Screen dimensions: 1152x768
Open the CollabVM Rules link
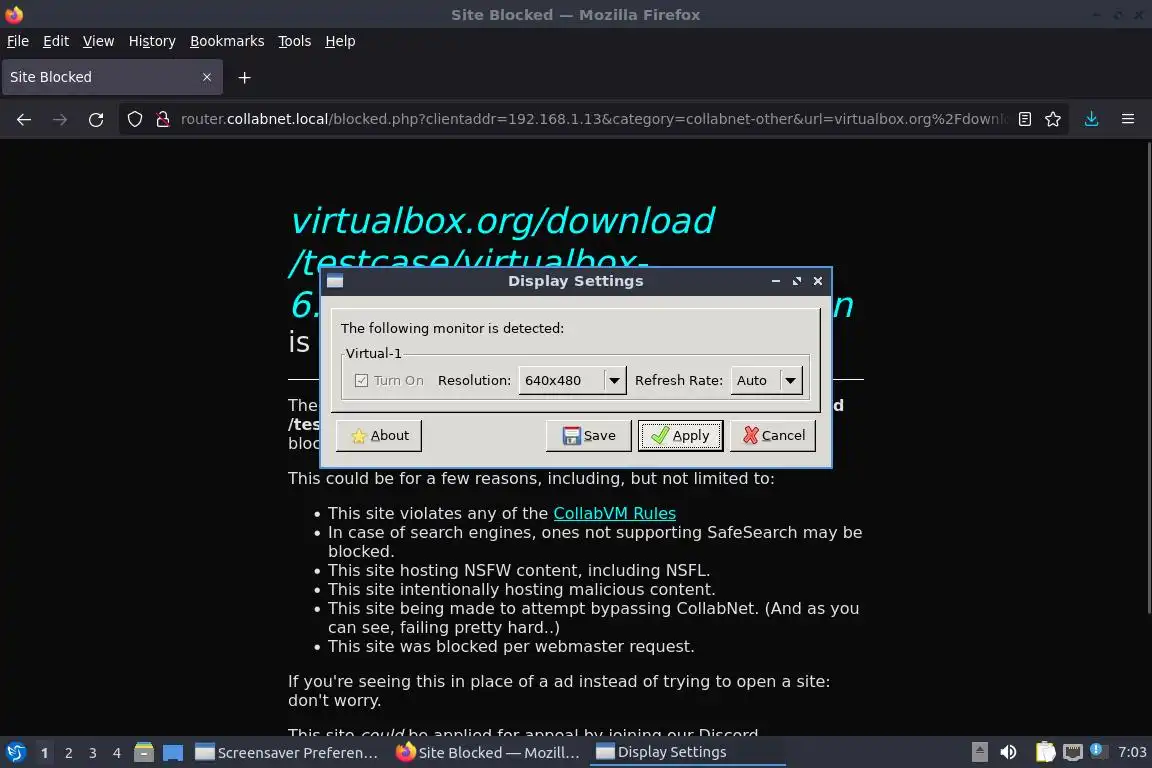click(614, 513)
